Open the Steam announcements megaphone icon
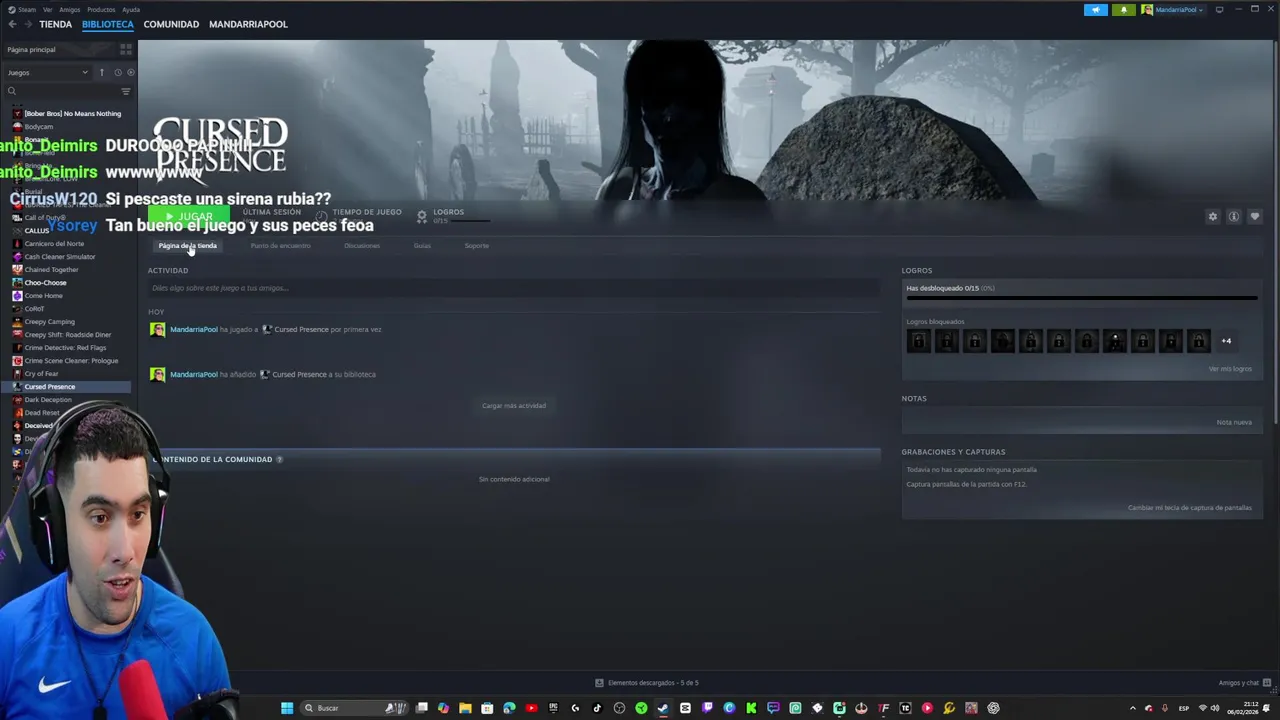Screen dimensions: 1280x720 [1096, 10]
